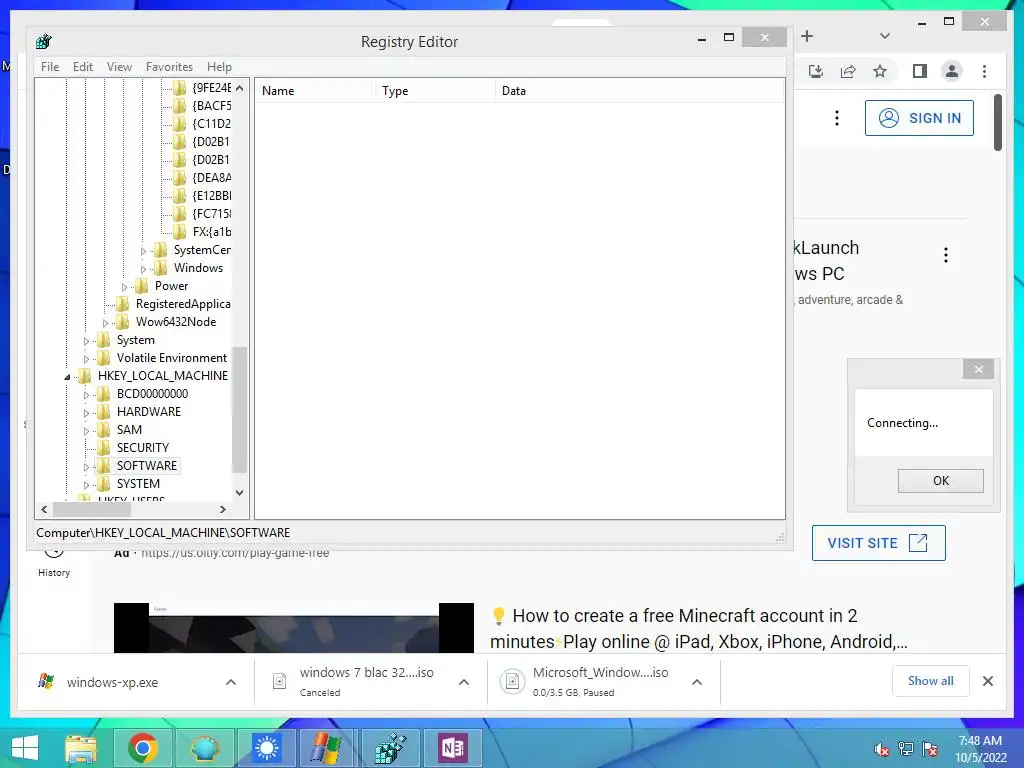
Task: Close the downloads bar
Action: click(987, 681)
